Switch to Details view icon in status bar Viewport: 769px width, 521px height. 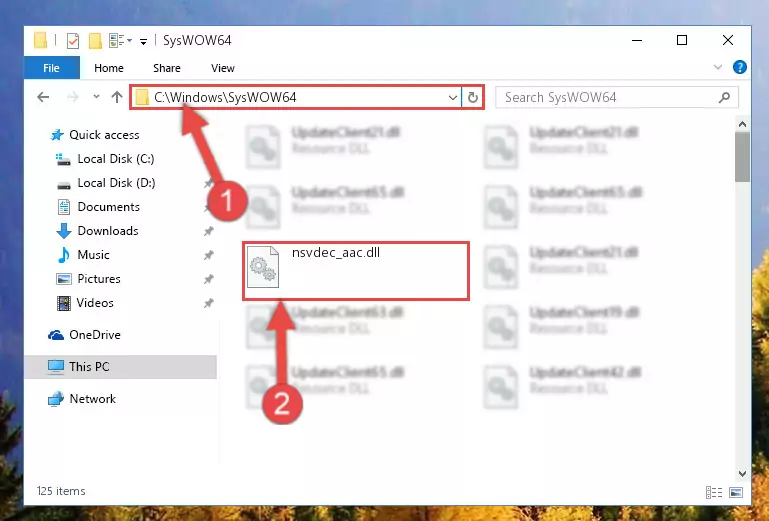click(714, 492)
